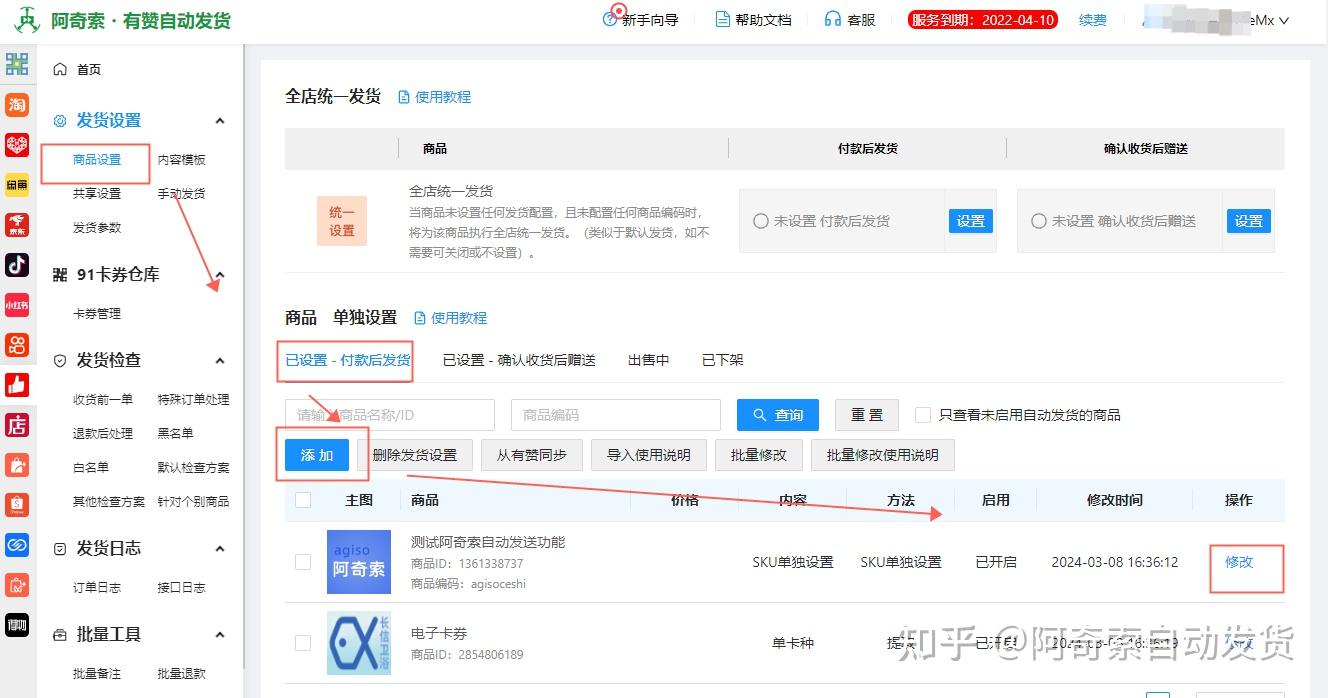
Task: Open the platform grid icon atop the sidebar
Action: [17, 64]
